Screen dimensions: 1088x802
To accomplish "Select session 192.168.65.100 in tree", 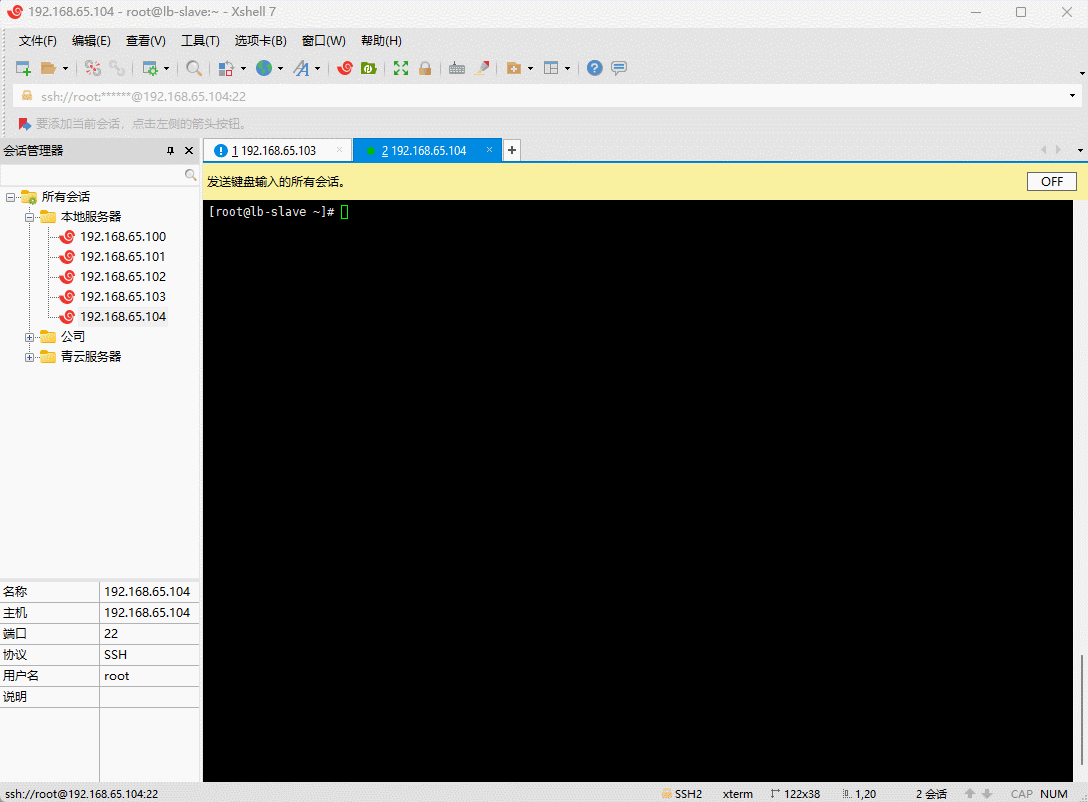I will [122, 237].
